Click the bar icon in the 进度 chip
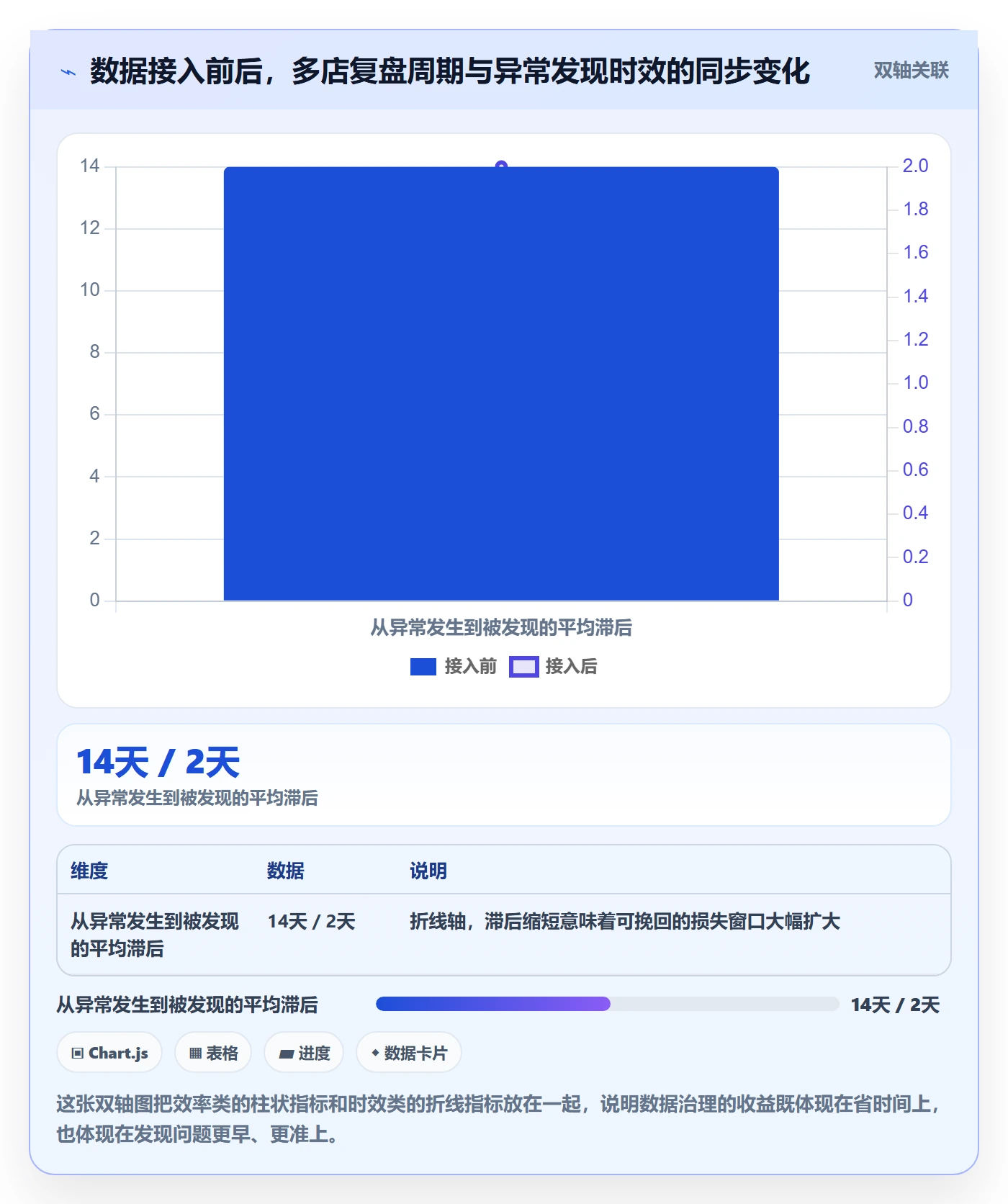 click(x=287, y=1054)
